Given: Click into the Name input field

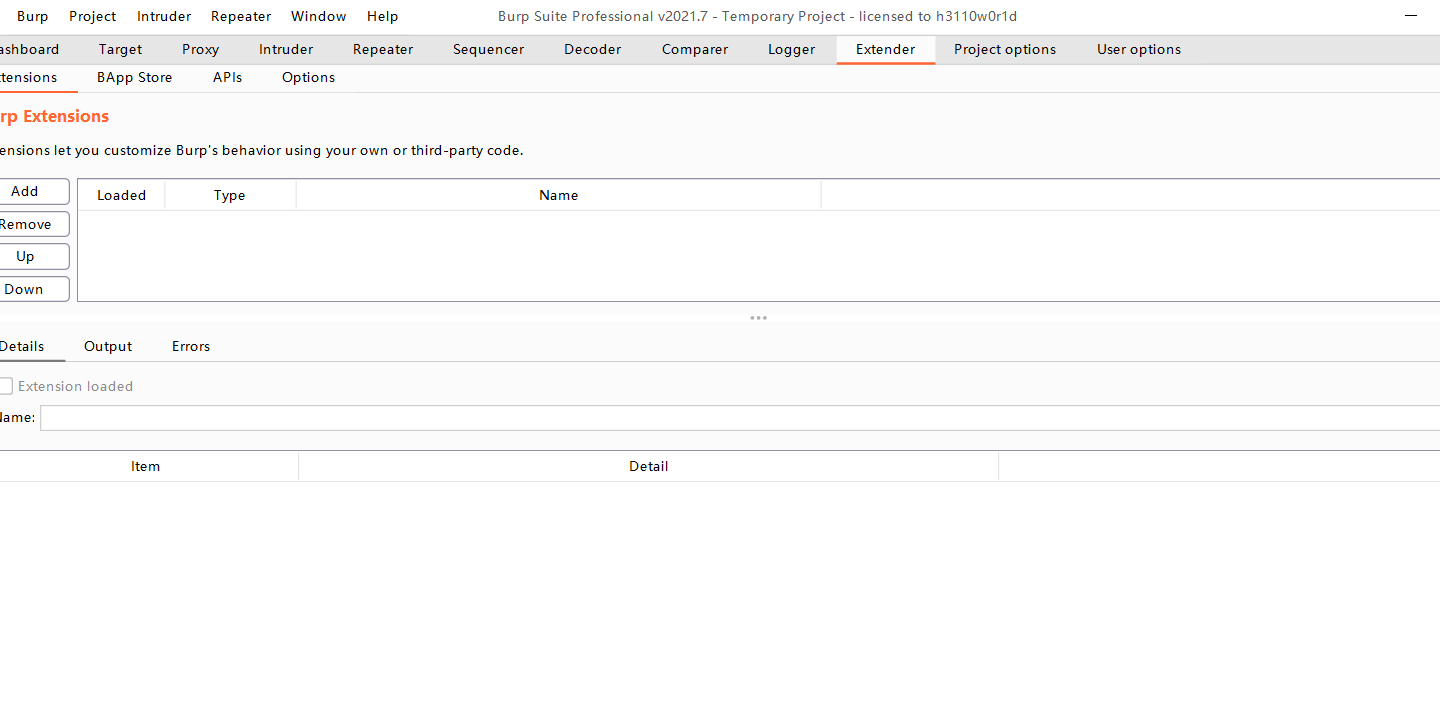Looking at the screenshot, I should 740,418.
